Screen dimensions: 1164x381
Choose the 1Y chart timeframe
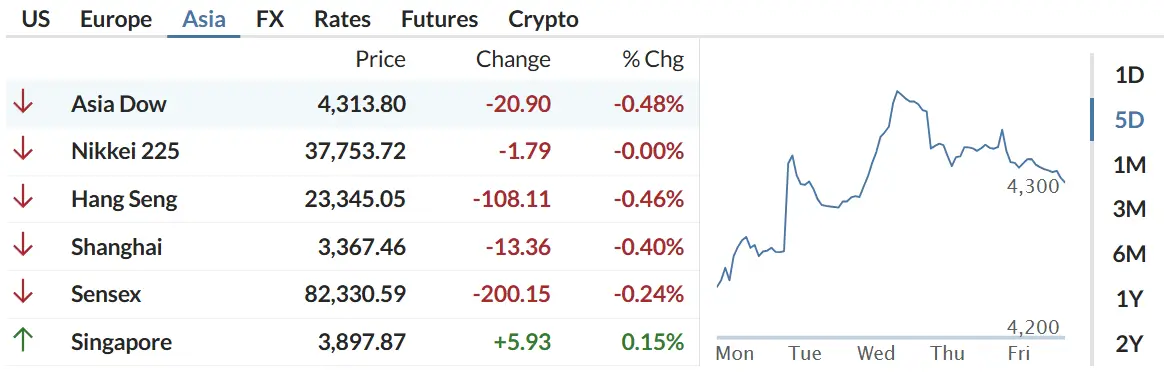[x=1130, y=299]
